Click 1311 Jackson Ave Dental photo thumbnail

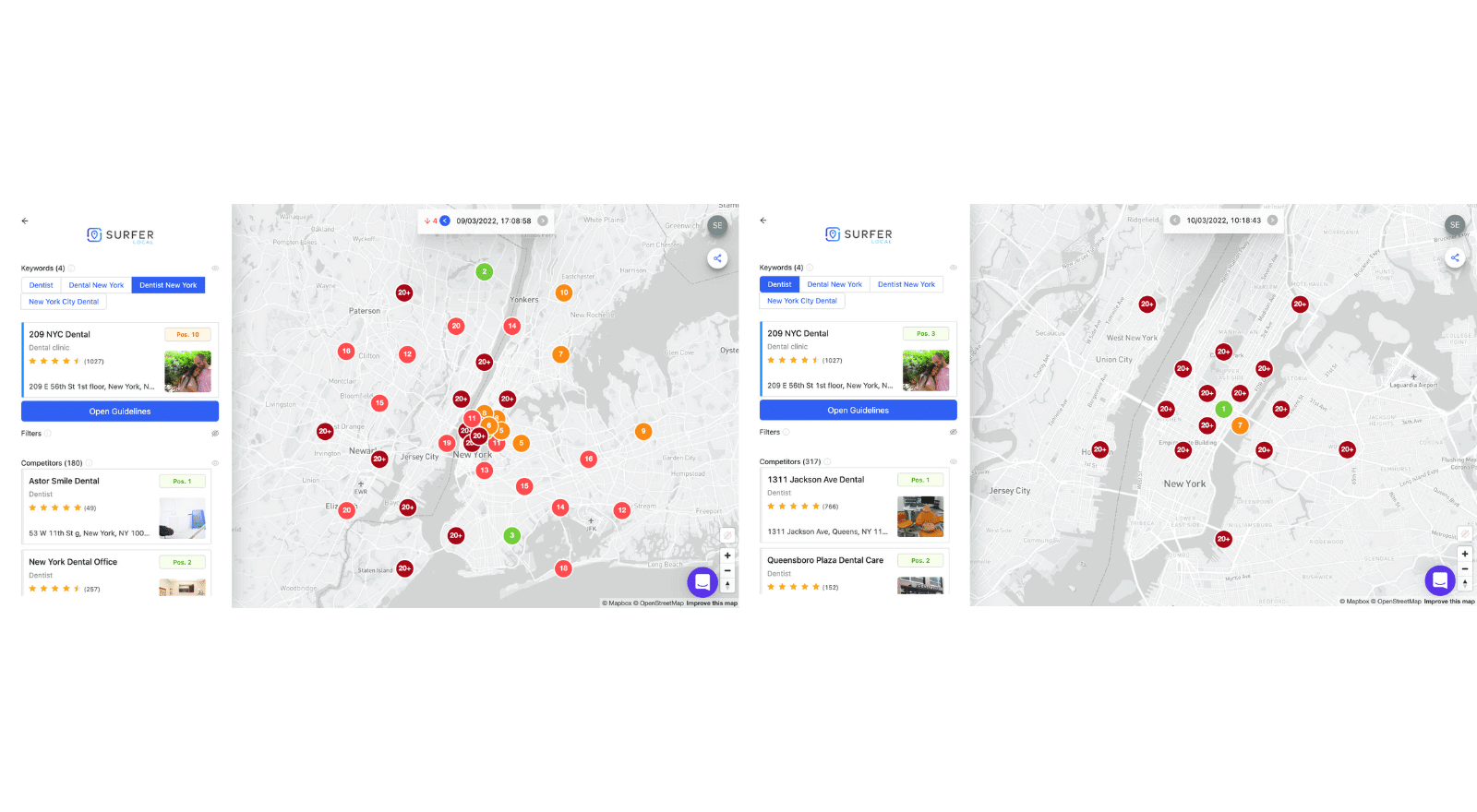[x=920, y=517]
